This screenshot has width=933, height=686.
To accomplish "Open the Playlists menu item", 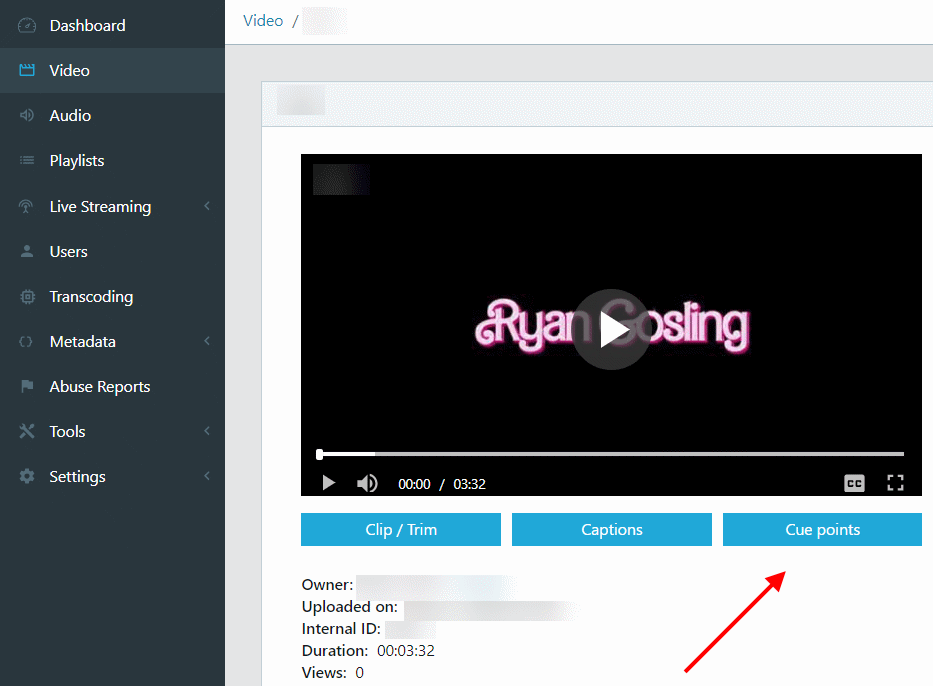I will tap(112, 161).
